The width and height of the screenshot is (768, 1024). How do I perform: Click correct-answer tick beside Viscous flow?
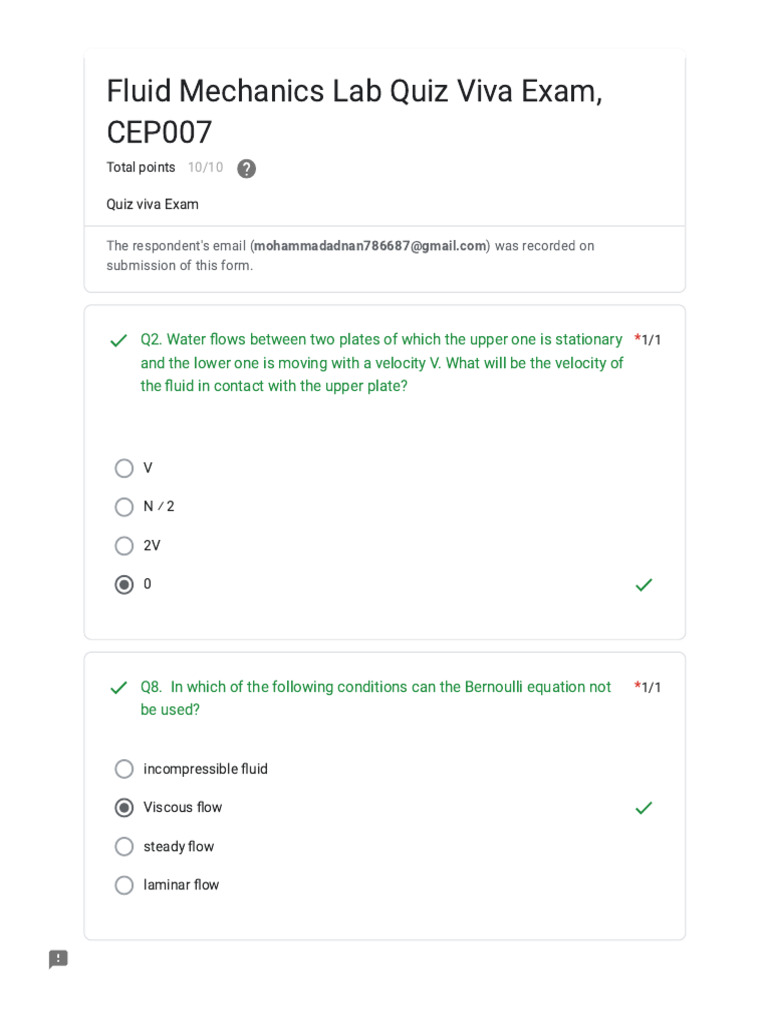pyautogui.click(x=644, y=808)
